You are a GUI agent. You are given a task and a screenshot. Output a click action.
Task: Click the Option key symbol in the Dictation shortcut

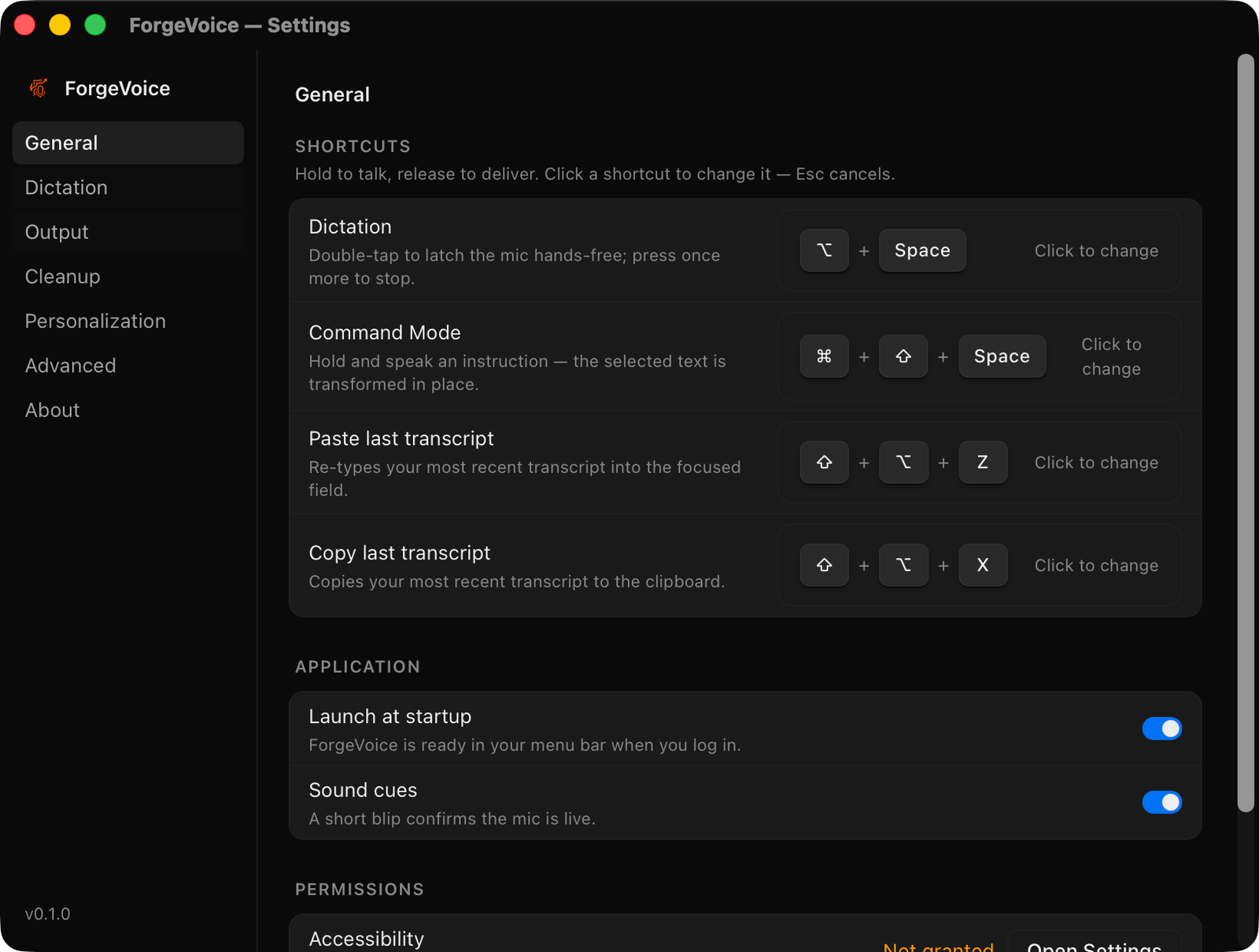[x=824, y=250]
